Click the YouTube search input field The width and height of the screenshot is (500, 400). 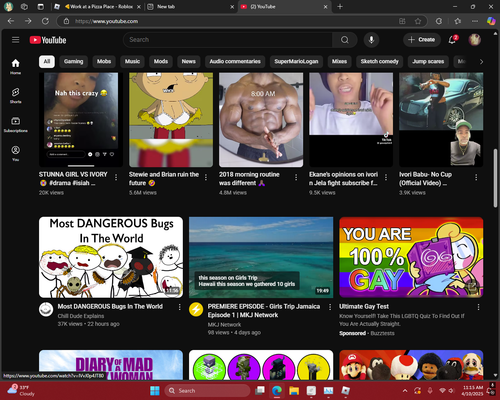point(228,40)
